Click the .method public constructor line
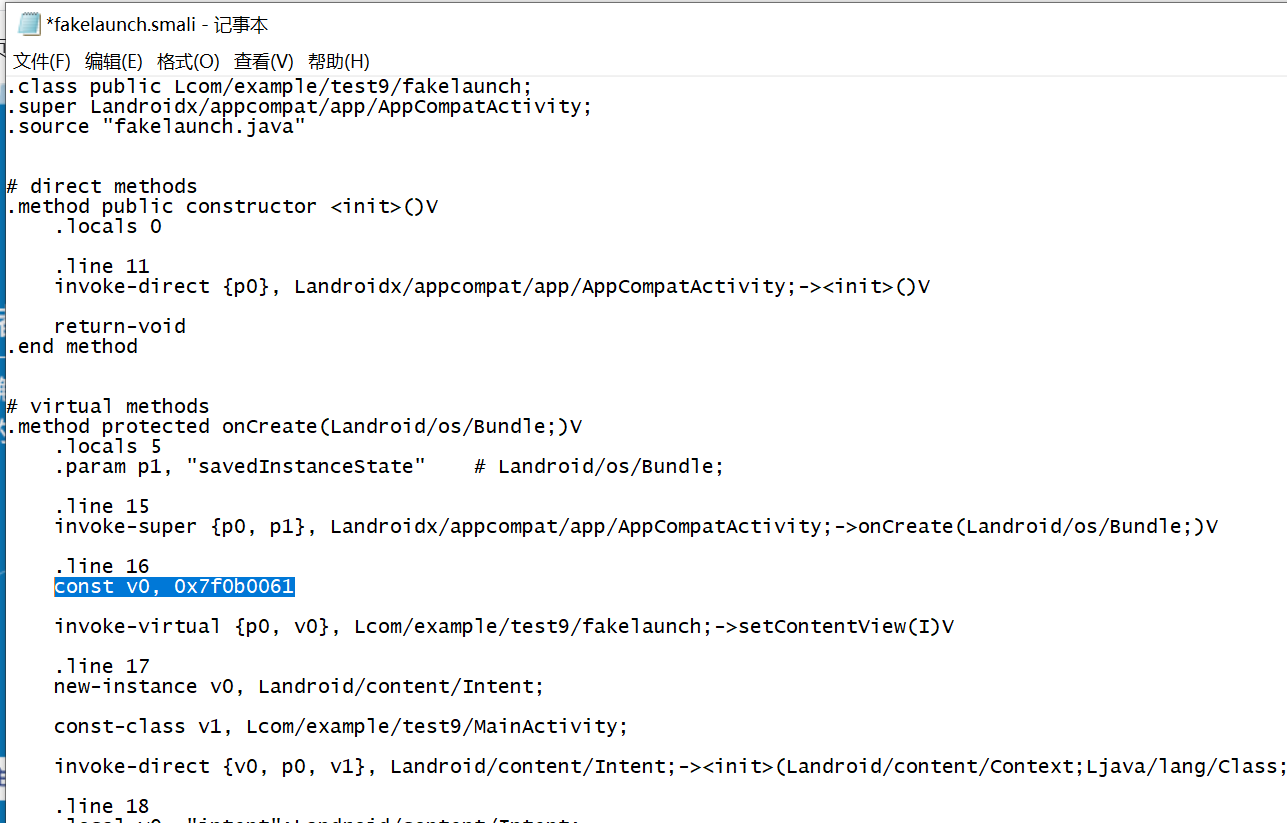The width and height of the screenshot is (1287, 823). [x=222, y=206]
